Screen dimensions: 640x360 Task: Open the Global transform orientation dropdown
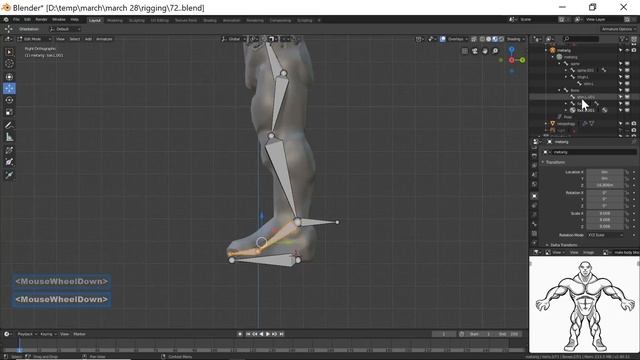(x=234, y=39)
